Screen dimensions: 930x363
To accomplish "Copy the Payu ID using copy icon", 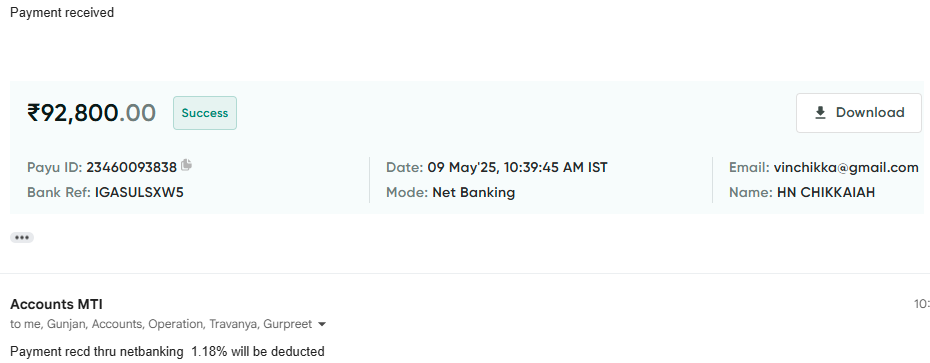I will pos(186,165).
